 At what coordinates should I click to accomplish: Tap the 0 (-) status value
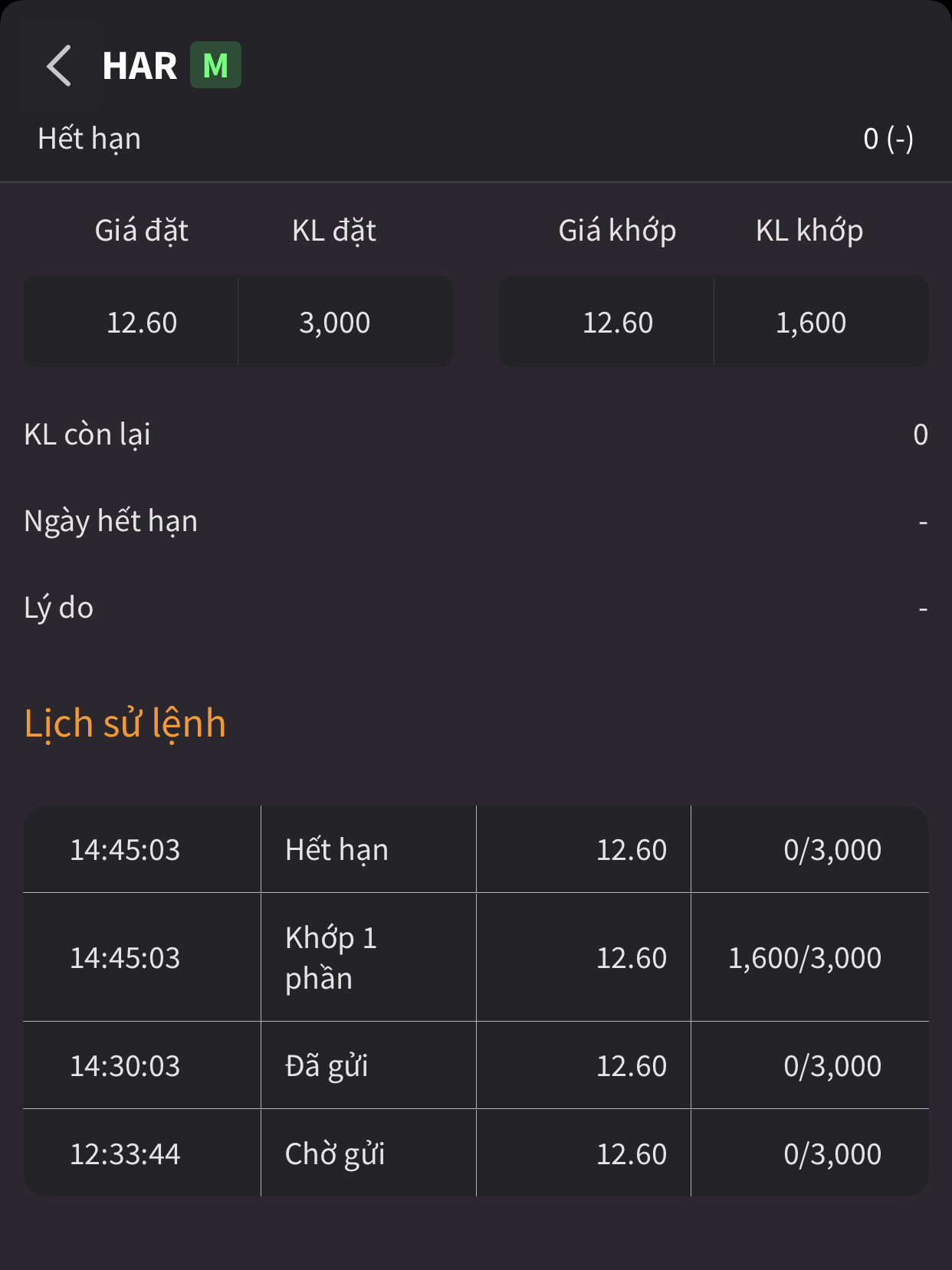click(x=888, y=139)
